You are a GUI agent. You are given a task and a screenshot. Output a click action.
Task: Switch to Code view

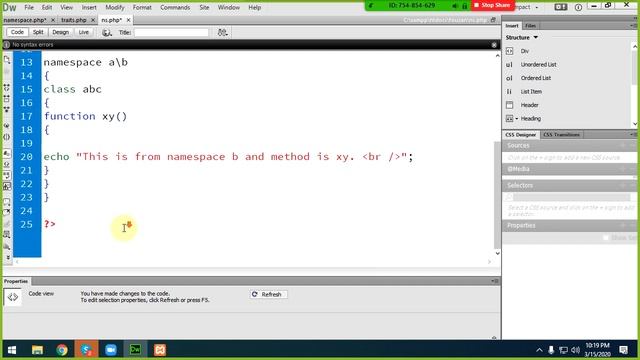(x=17, y=32)
